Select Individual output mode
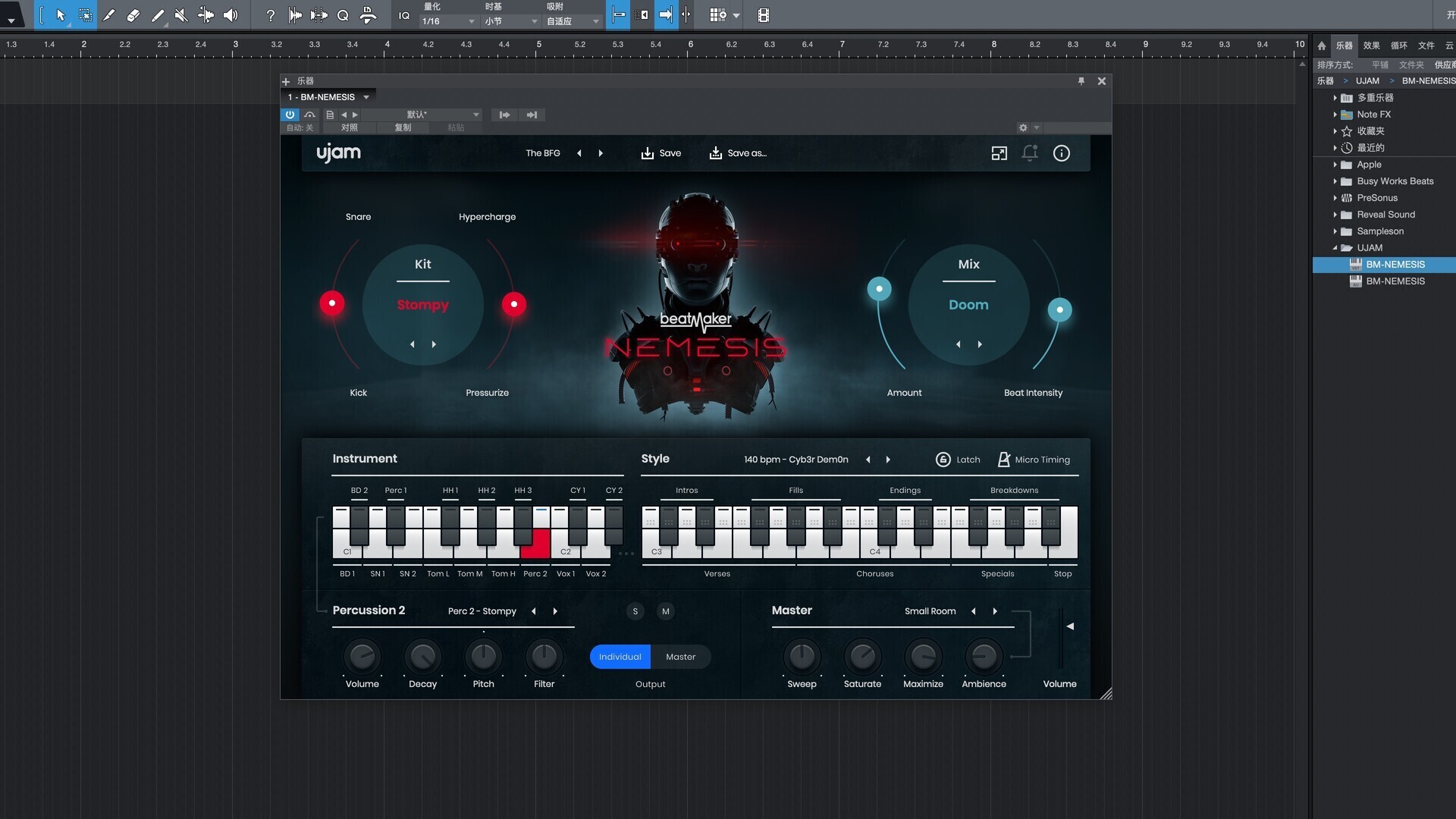This screenshot has height=819, width=1456. (x=620, y=657)
